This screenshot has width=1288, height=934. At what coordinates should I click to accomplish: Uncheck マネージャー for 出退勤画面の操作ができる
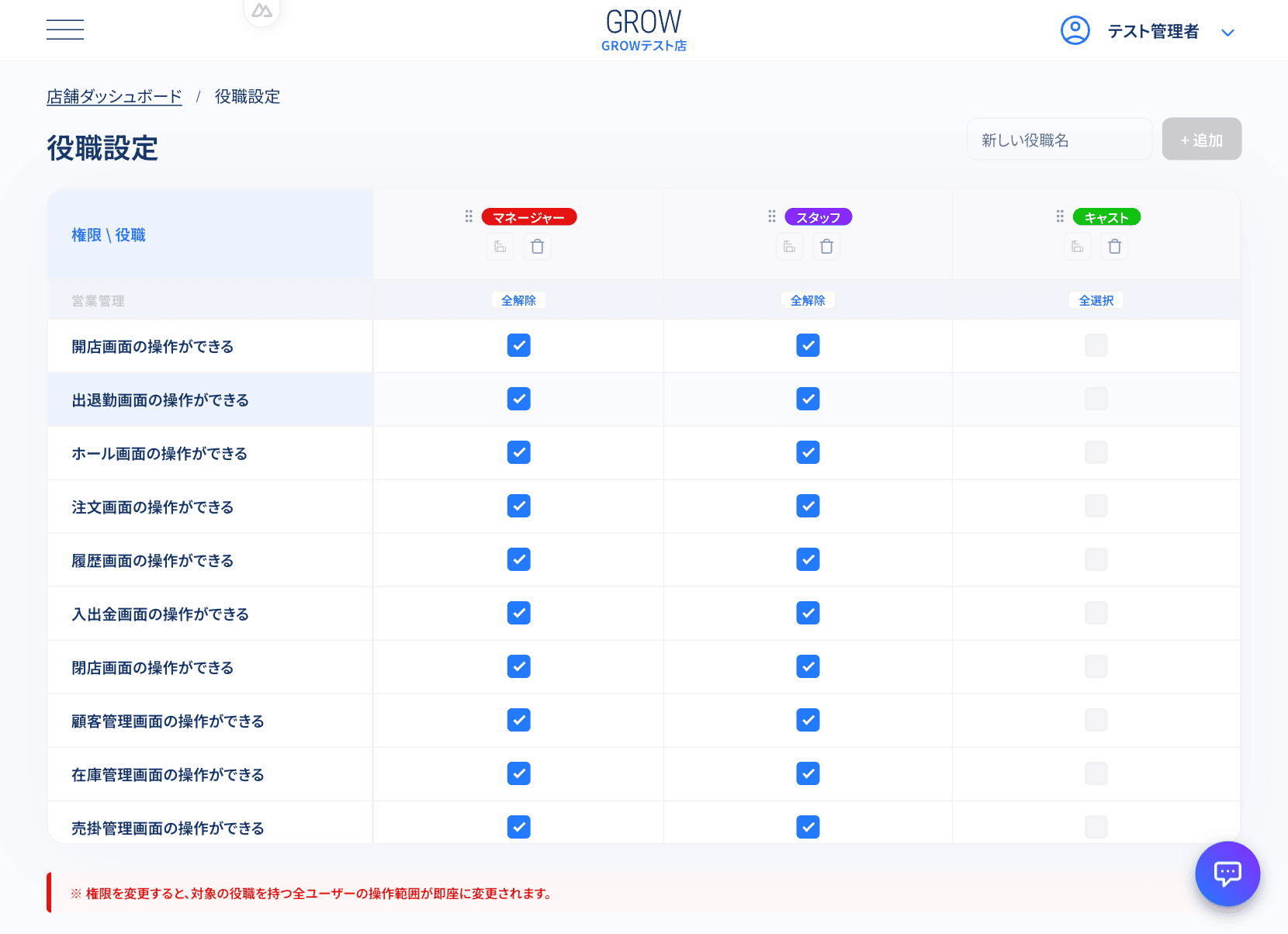pos(519,399)
